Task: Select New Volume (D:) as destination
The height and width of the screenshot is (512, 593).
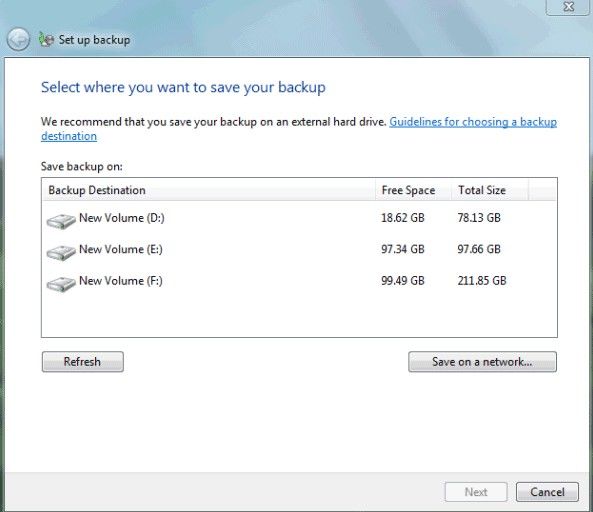Action: click(299, 218)
